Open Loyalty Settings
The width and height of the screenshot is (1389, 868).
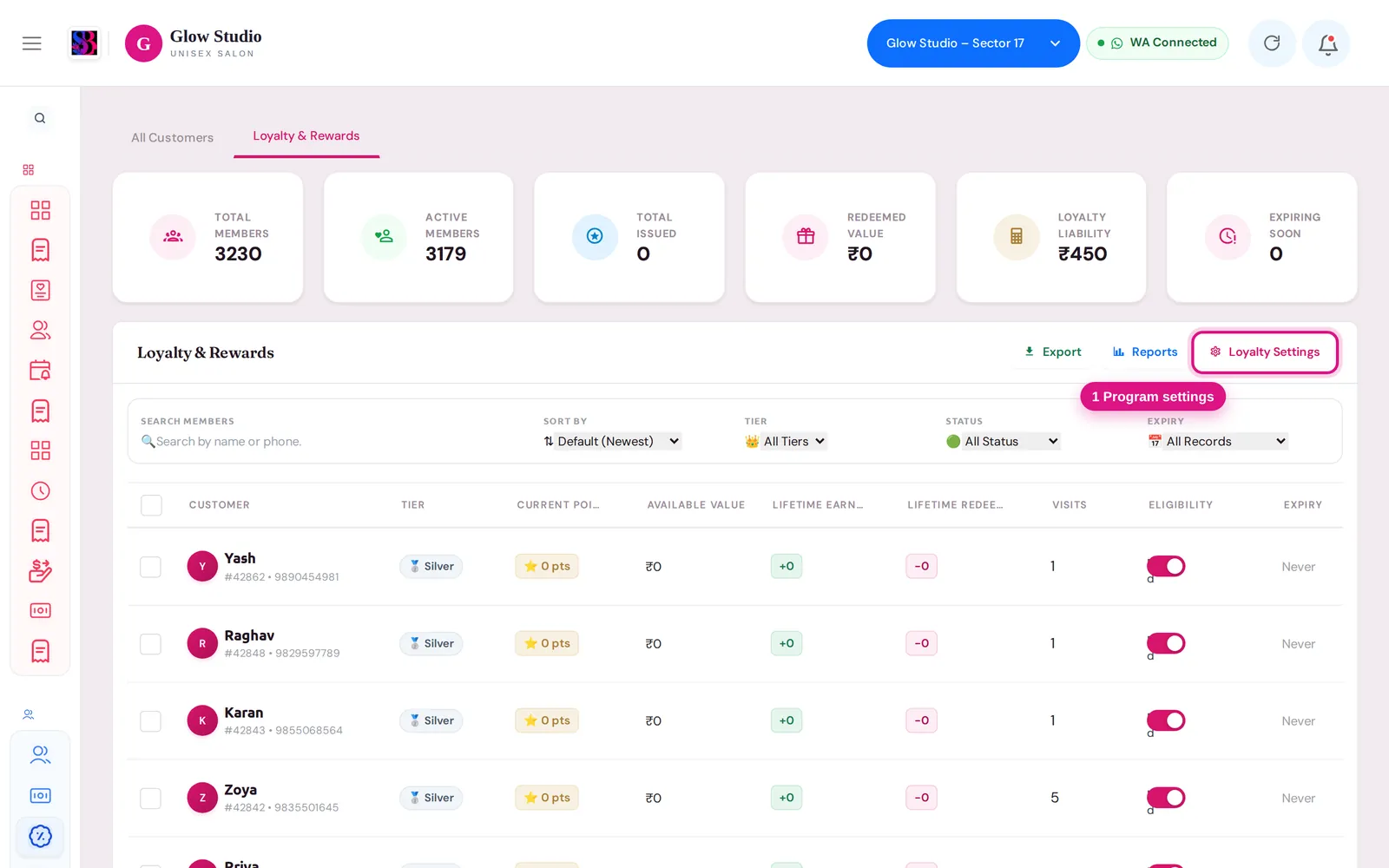1265,352
